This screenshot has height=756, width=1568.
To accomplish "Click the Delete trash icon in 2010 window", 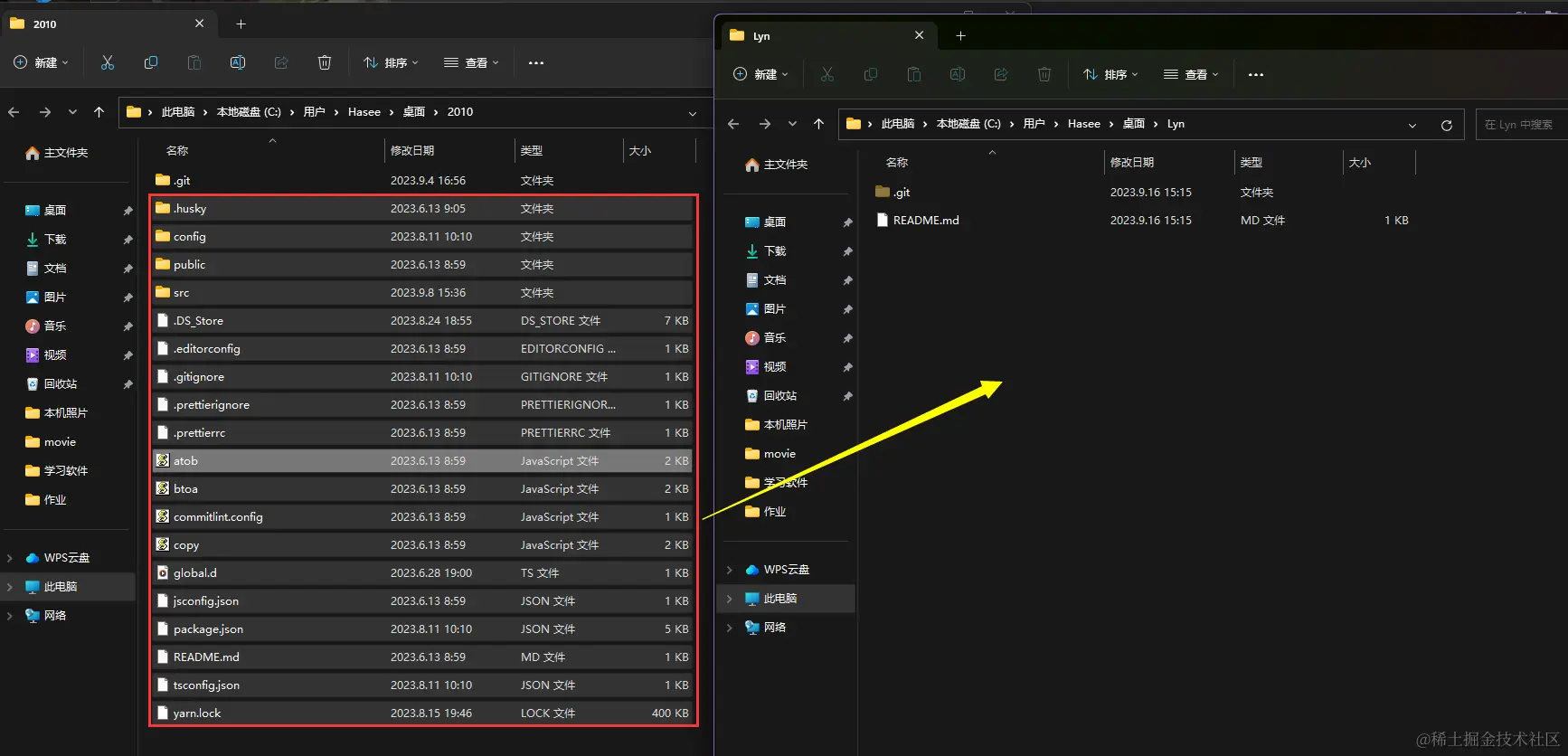I will tap(325, 62).
